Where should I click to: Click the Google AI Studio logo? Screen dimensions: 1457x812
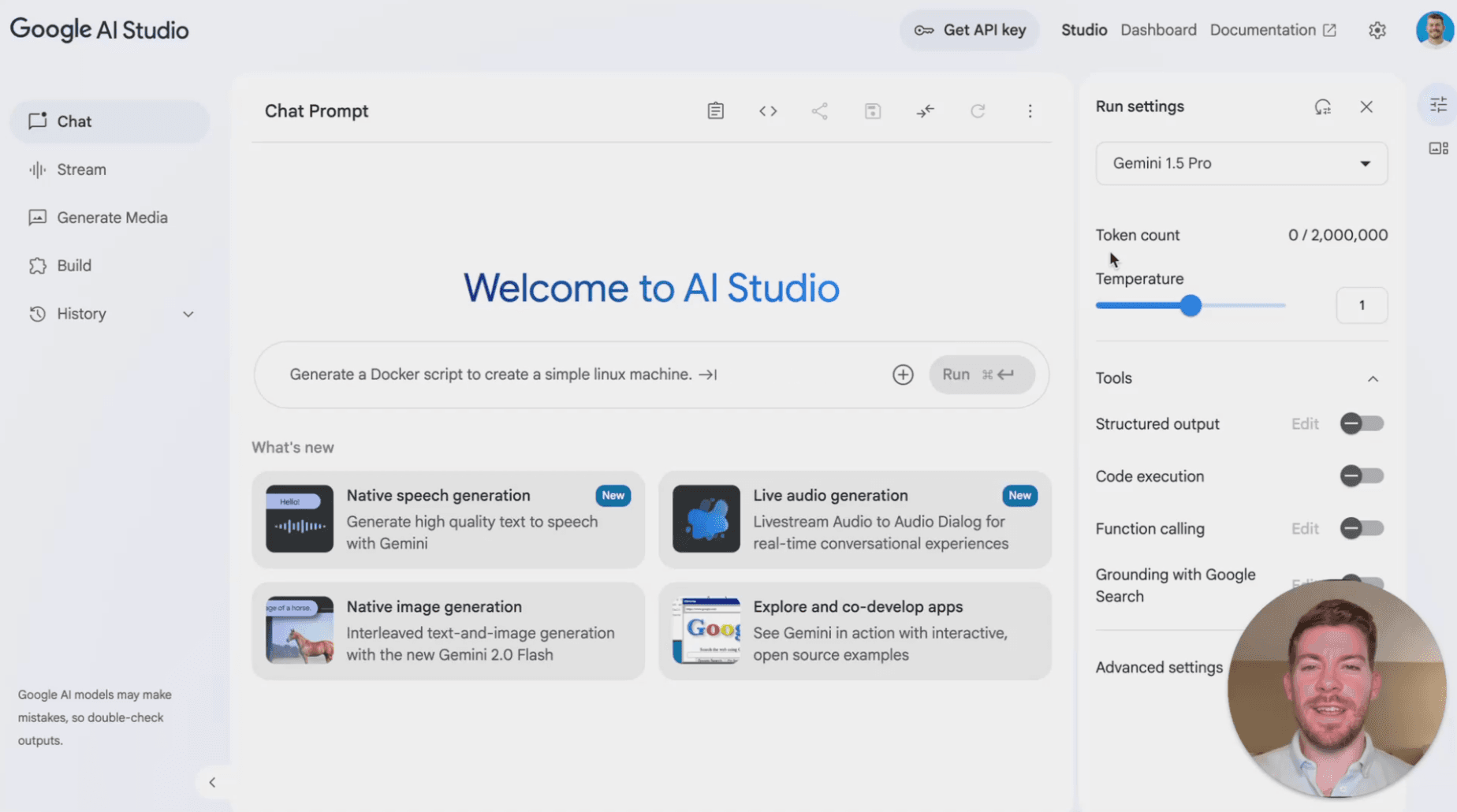coord(99,30)
